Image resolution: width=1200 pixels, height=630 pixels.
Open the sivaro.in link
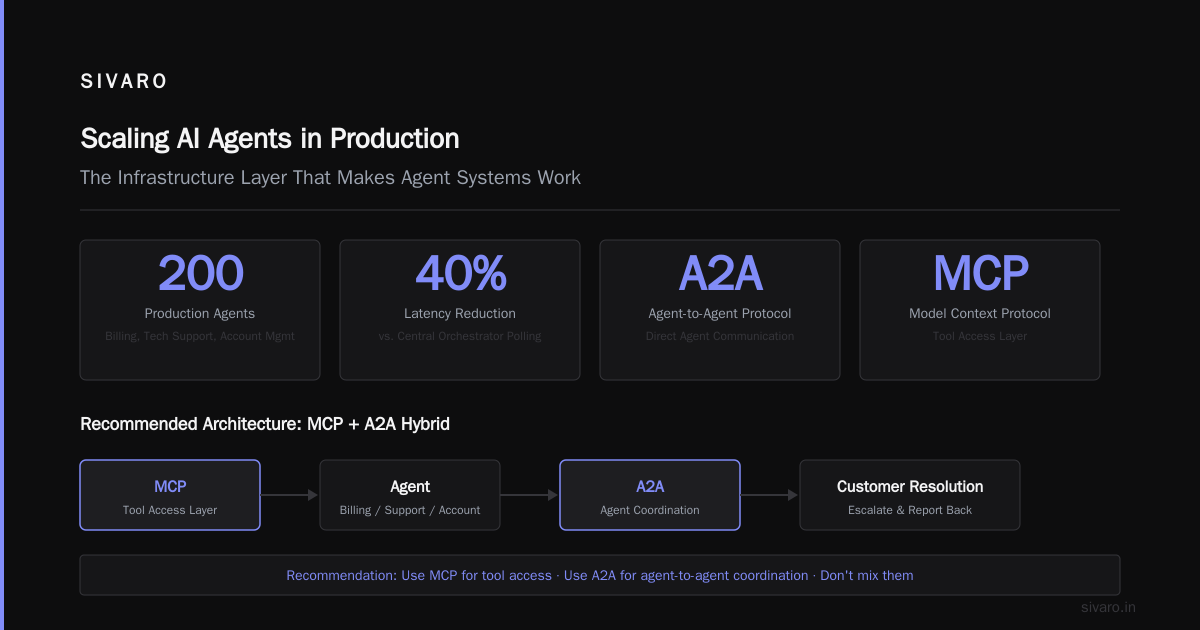pos(1108,607)
